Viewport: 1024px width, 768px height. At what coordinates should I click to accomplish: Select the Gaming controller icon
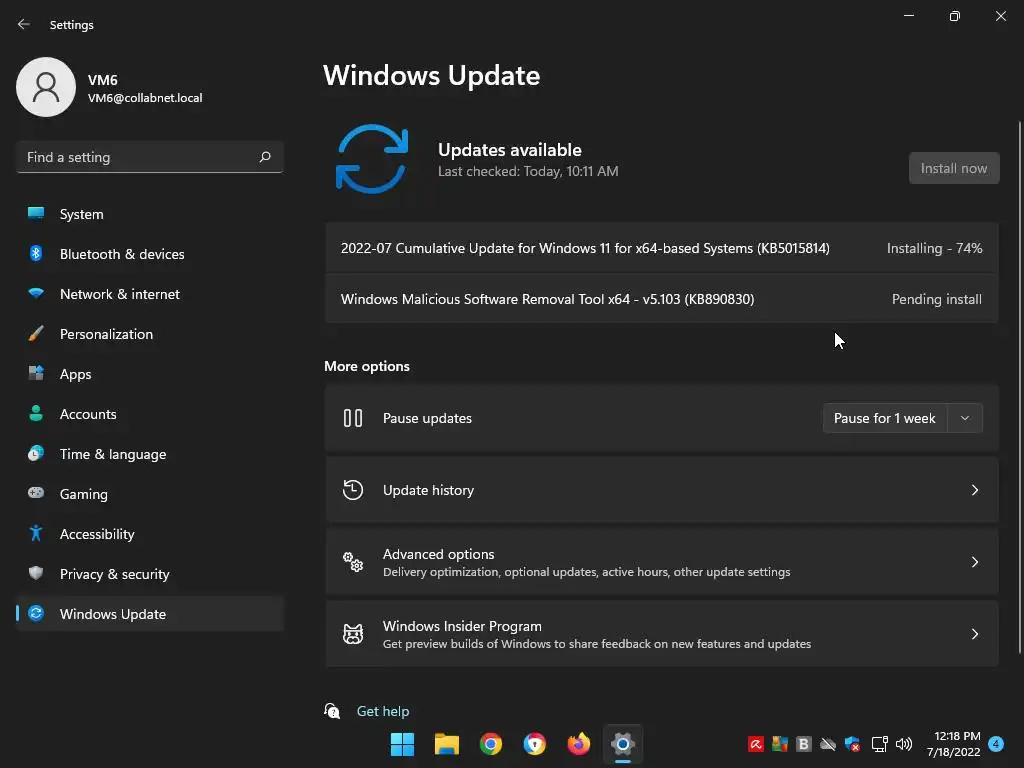[x=36, y=493]
